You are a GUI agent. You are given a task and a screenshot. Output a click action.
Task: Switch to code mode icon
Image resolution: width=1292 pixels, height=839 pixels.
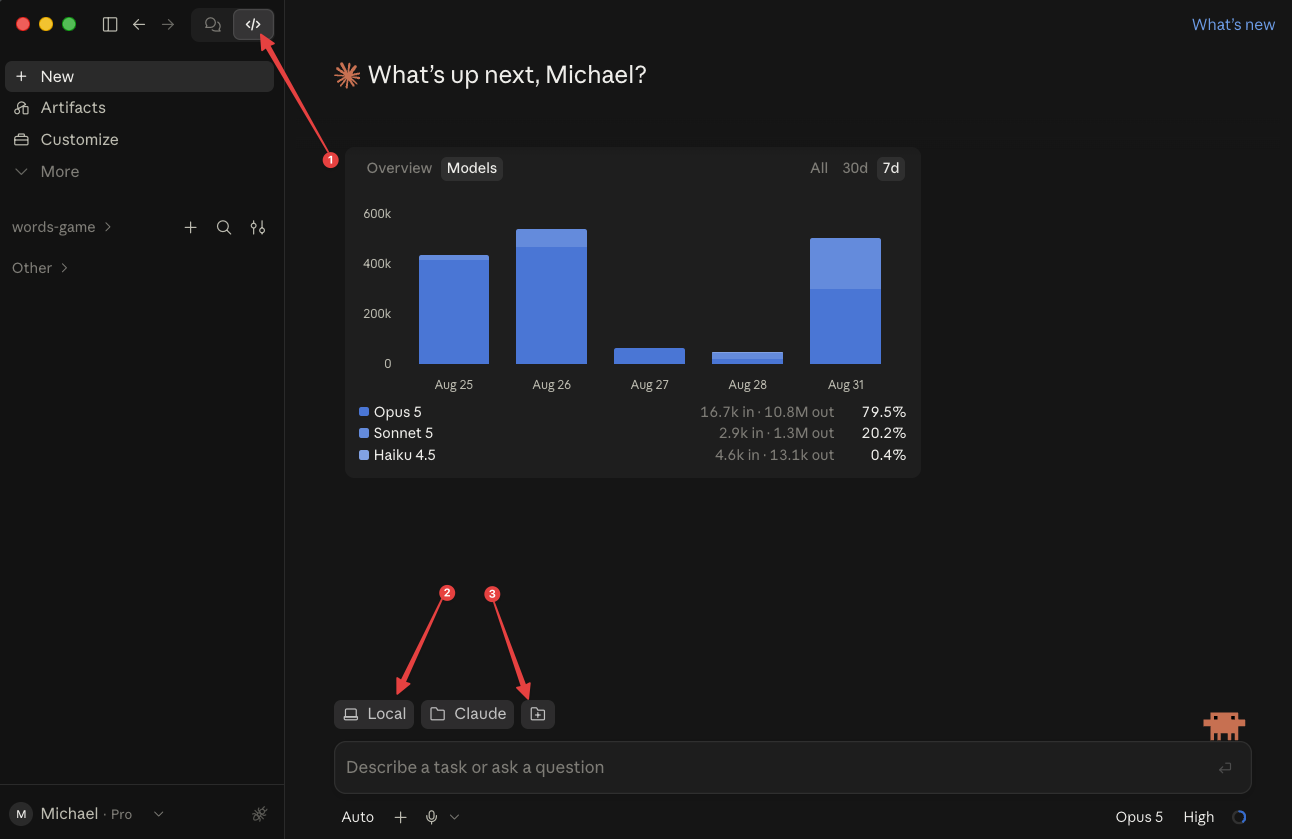coord(253,25)
